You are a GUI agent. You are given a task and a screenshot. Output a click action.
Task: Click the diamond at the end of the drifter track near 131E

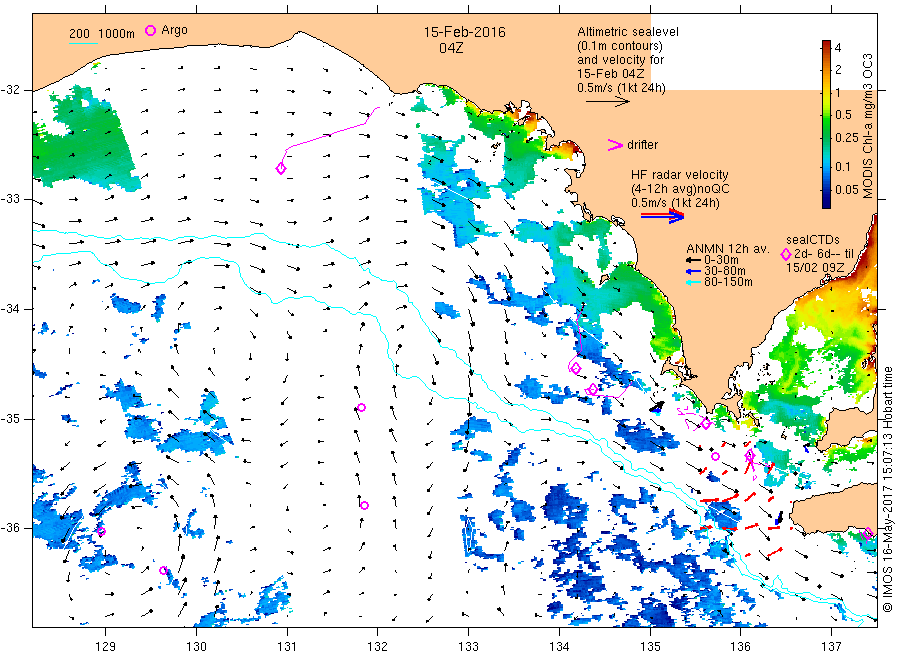click(281, 169)
